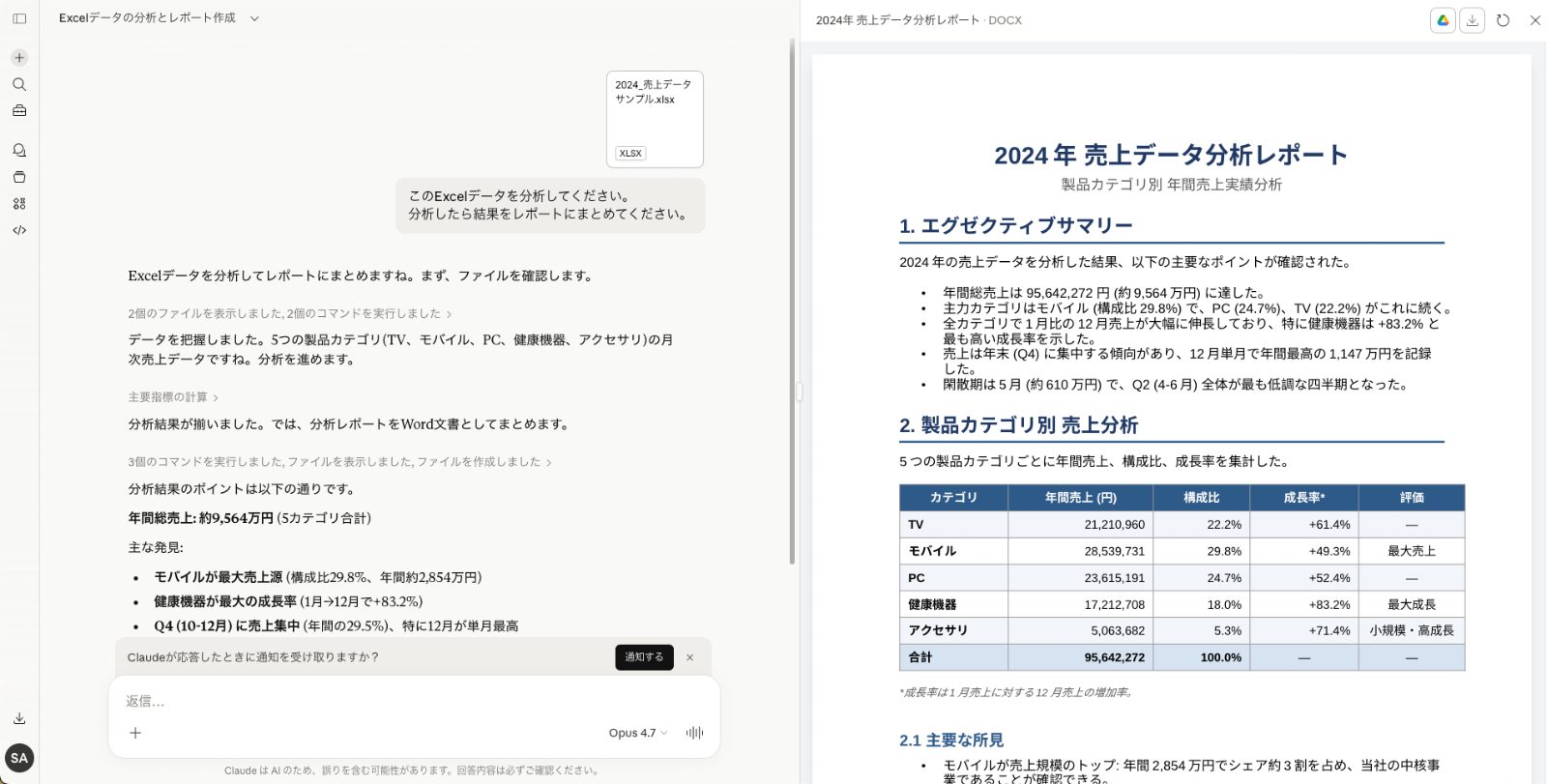Click the total value '95,642,272' in table
Image resolution: width=1547 pixels, height=784 pixels.
[1114, 657]
